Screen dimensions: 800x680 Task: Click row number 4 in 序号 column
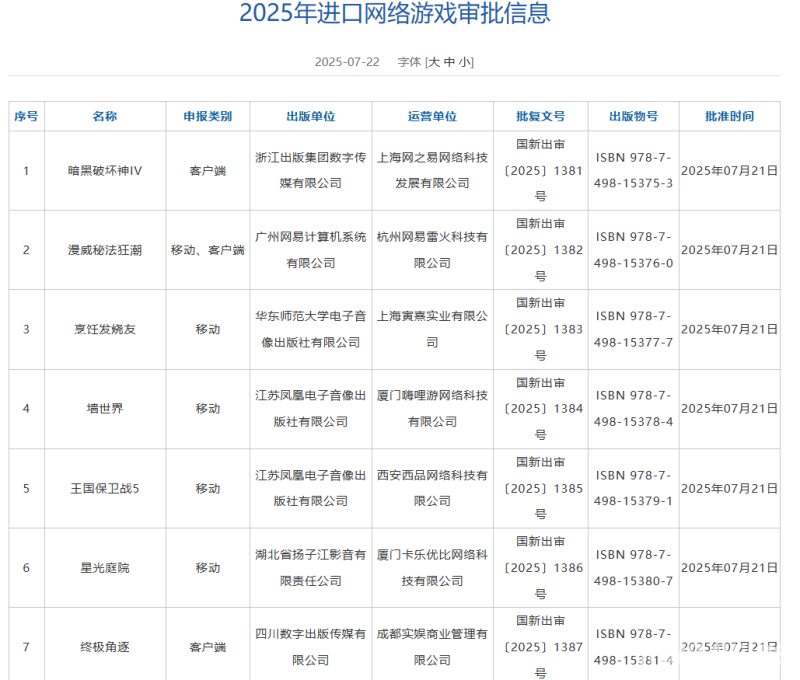(26, 409)
